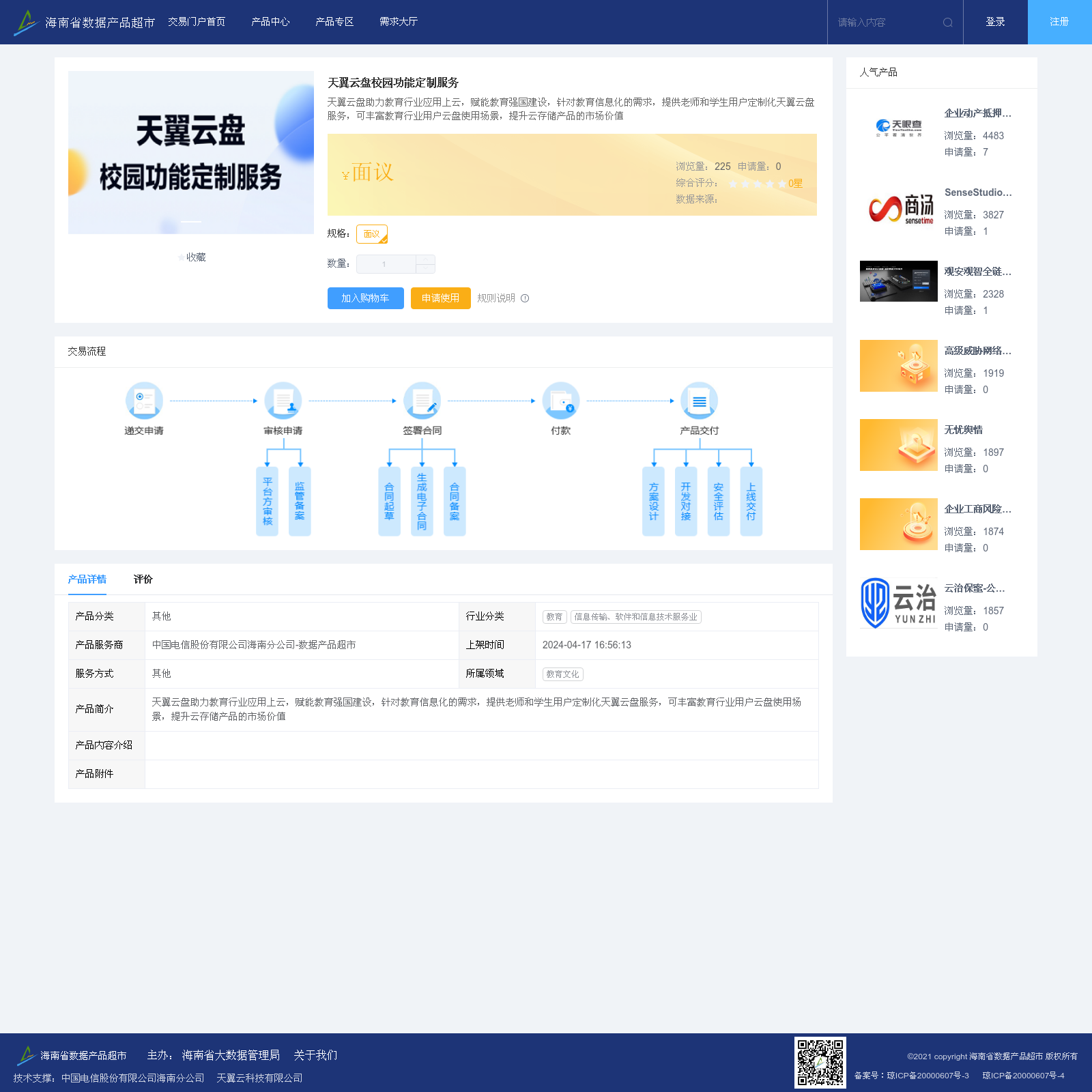Image resolution: width=1092 pixels, height=1092 pixels.
Task: Open the 高级威胁网络 product title
Action: tap(978, 351)
